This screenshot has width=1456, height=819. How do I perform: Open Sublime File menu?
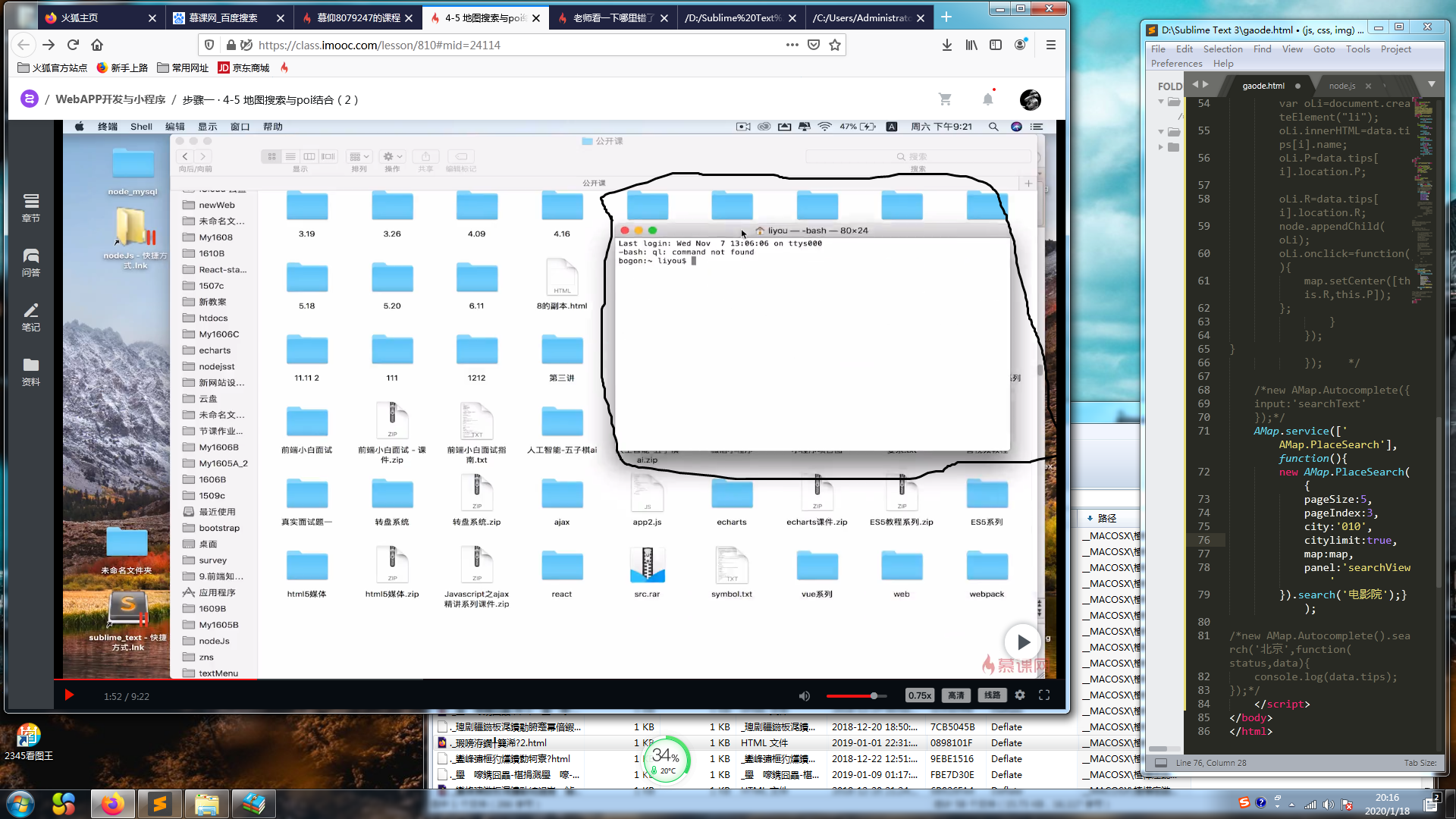(x=1158, y=49)
